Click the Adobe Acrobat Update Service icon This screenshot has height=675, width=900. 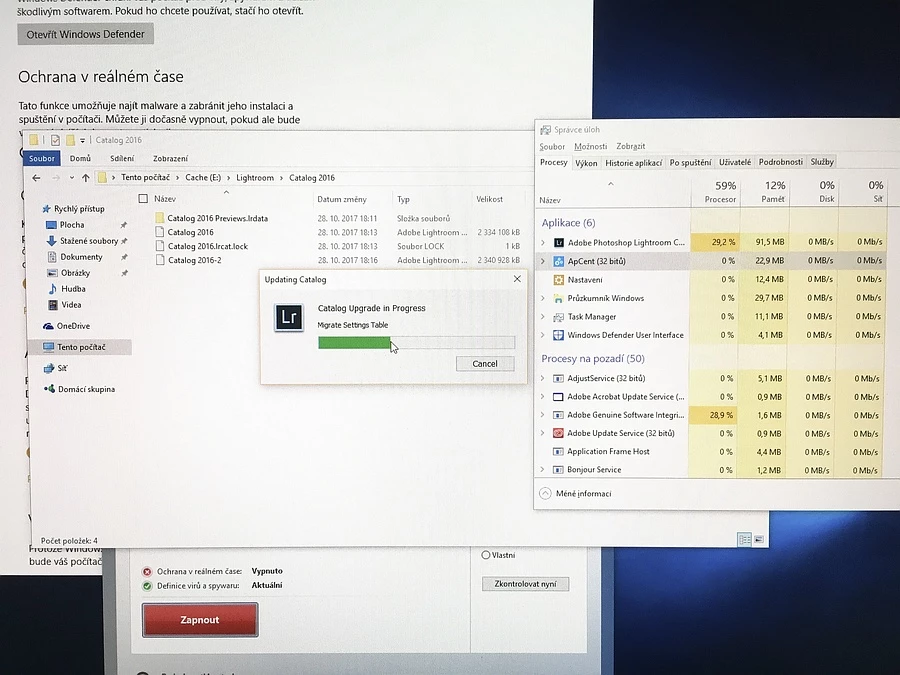click(x=558, y=397)
